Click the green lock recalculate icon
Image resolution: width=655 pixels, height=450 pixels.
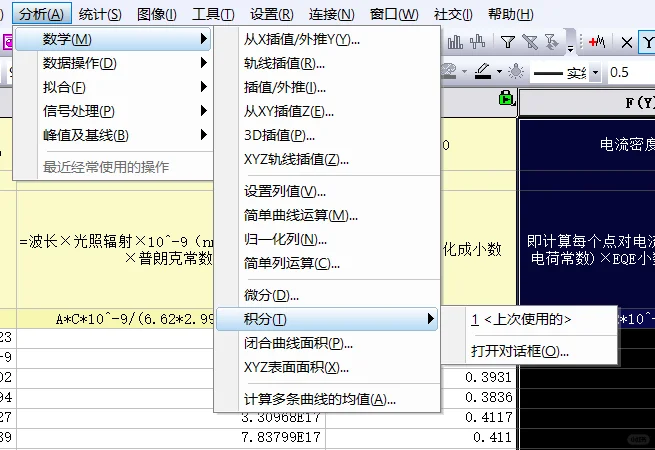point(507,98)
